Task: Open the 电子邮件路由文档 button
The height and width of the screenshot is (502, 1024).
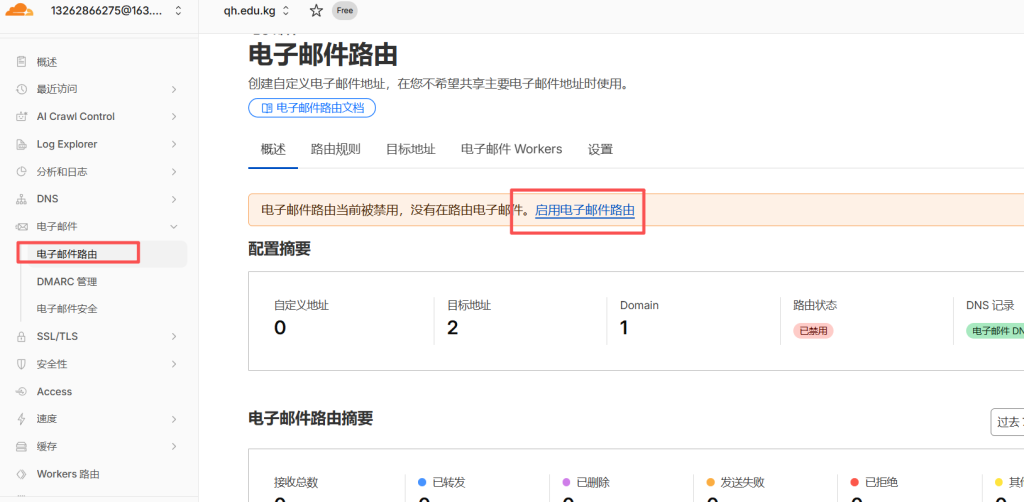Action: click(x=312, y=108)
